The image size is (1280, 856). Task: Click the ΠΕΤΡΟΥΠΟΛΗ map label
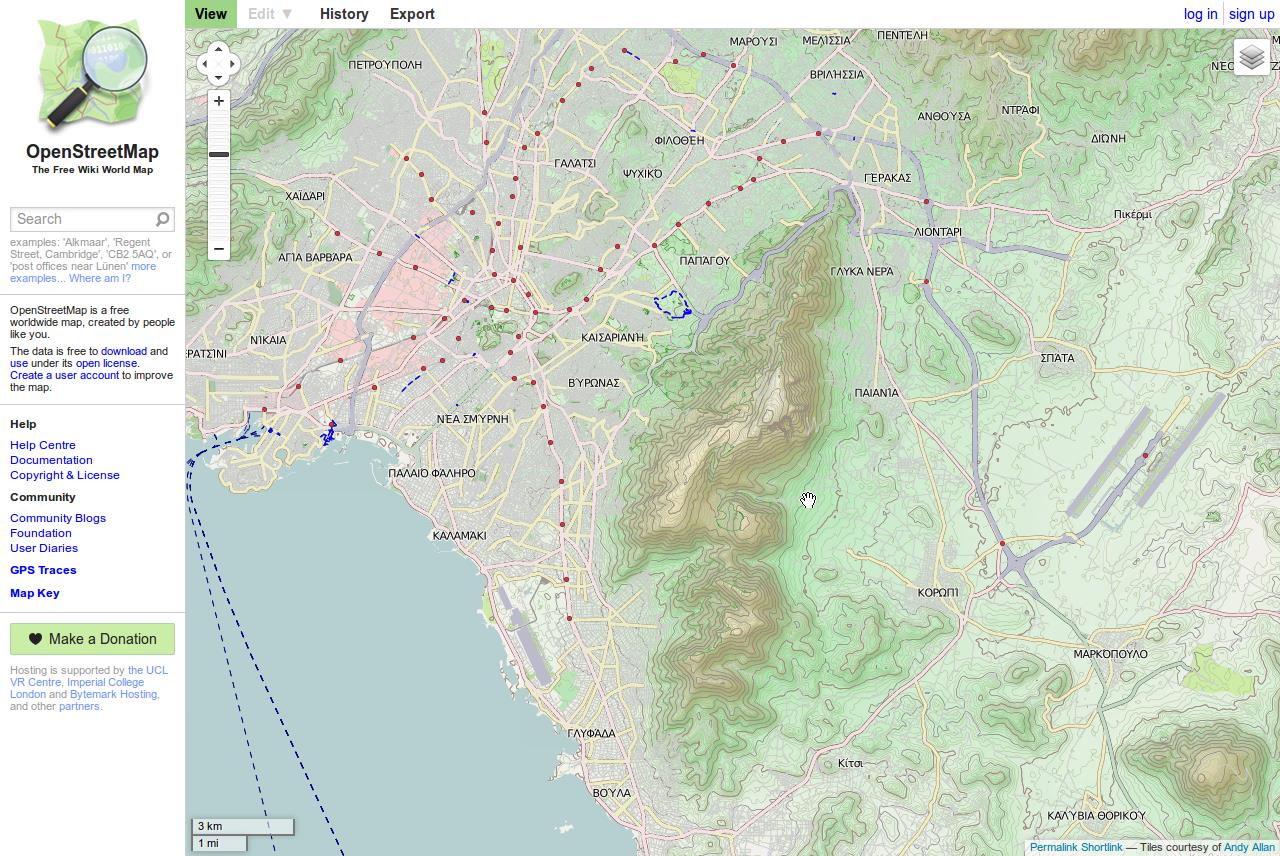[385, 64]
